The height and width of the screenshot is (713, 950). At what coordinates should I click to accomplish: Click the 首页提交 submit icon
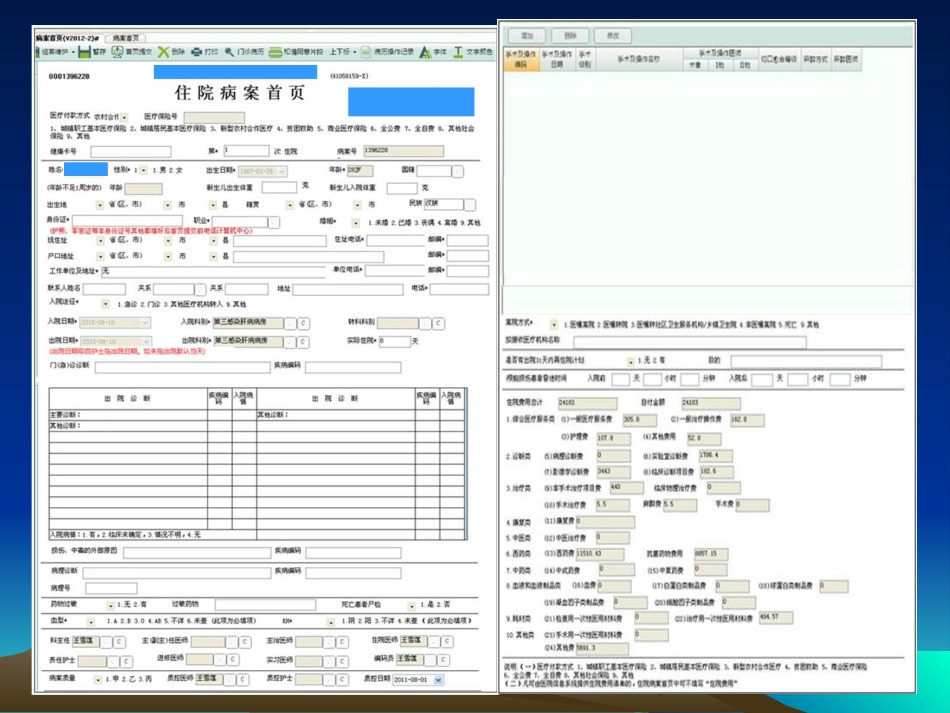[117, 51]
